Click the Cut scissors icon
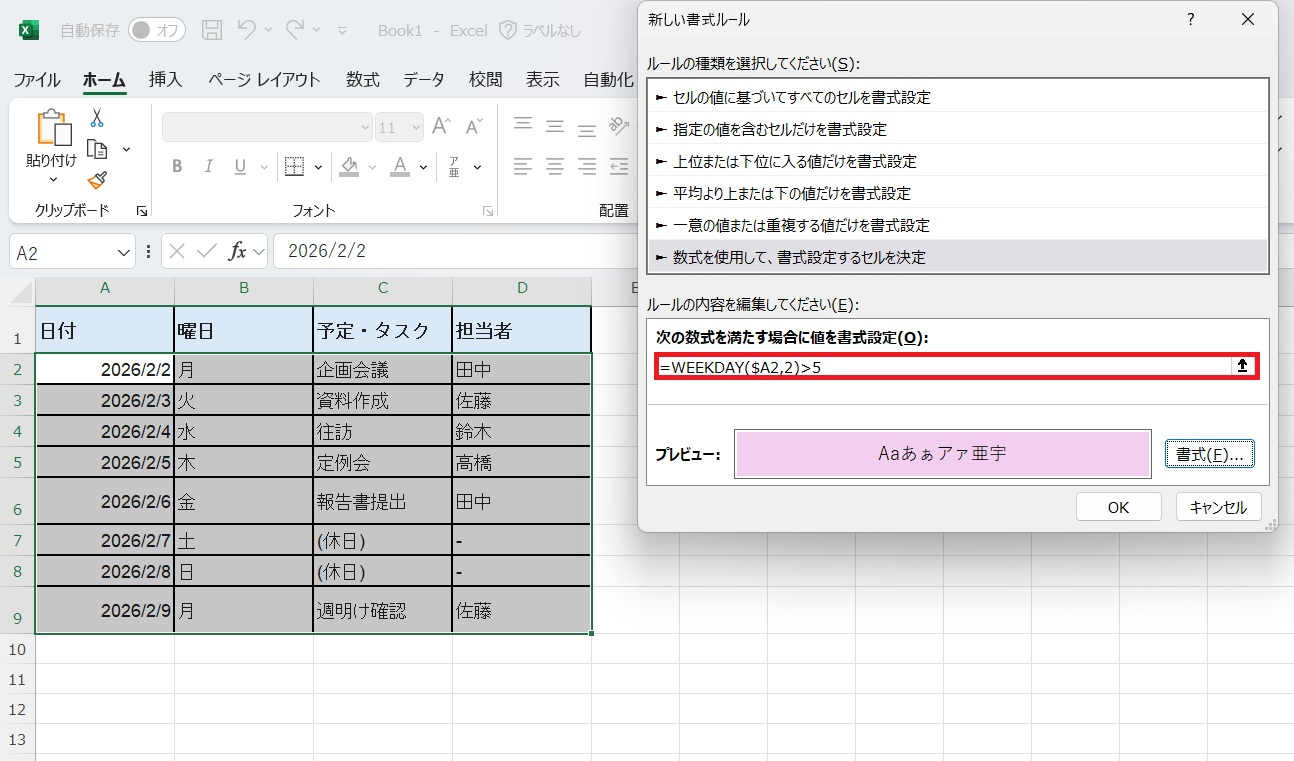Viewport: 1294px width, 761px height. pos(97,118)
